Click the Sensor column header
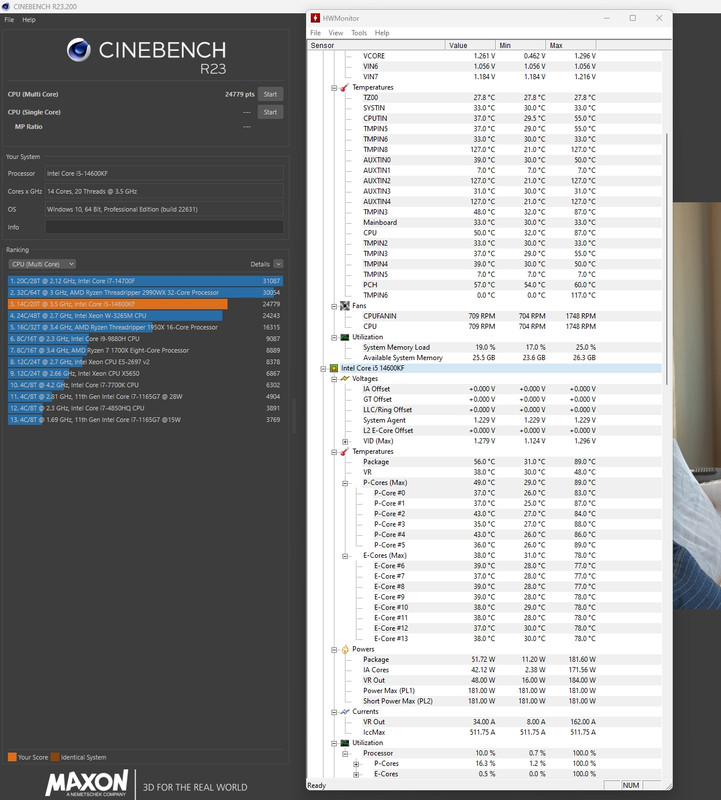Screen dimensions: 721x800 click(x=377, y=45)
